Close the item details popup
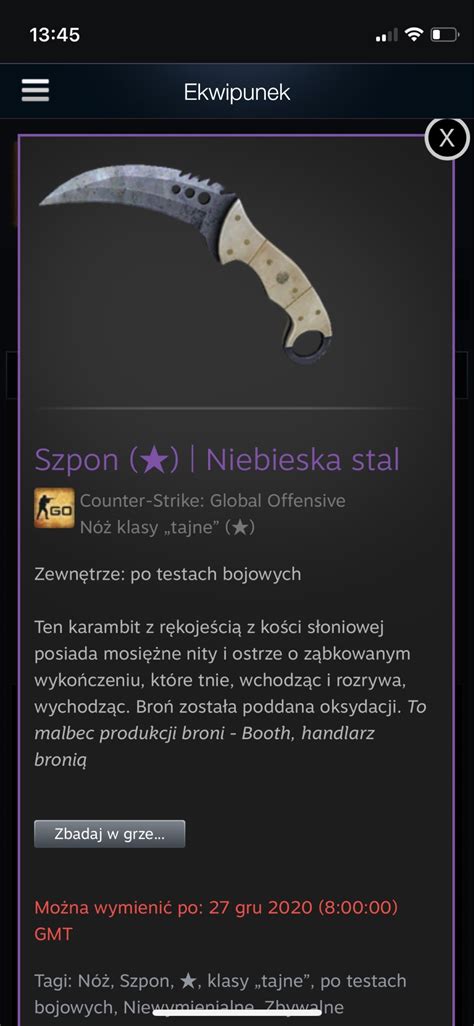The height and width of the screenshot is (1026, 474). pos(447,138)
